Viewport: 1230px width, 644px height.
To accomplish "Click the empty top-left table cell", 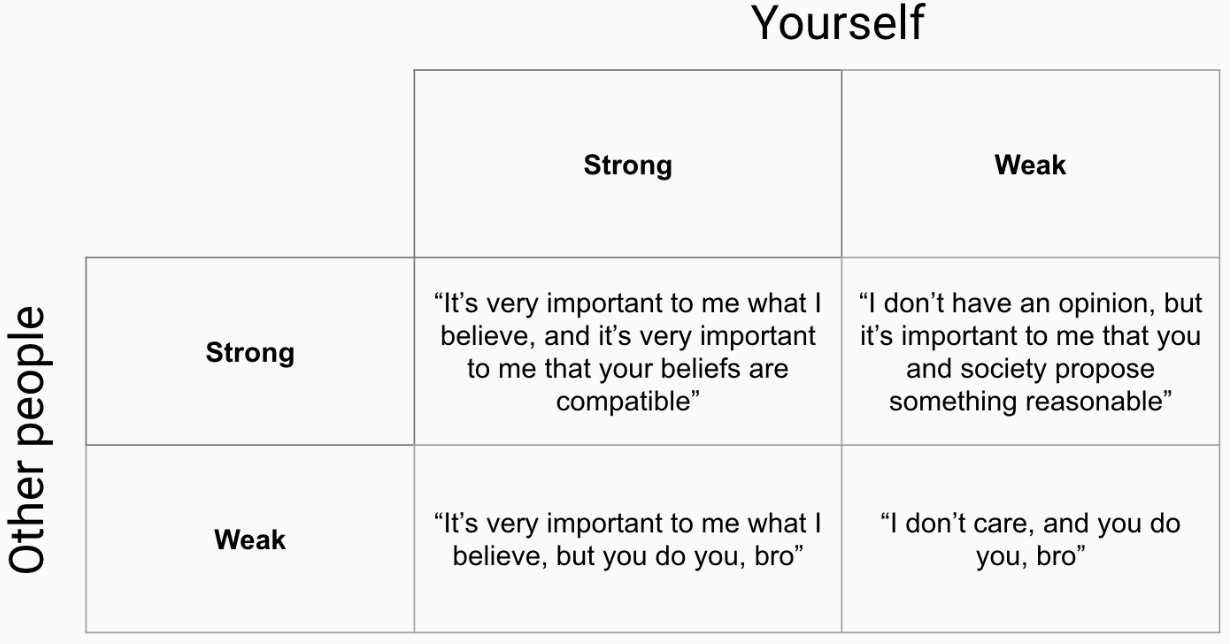I will [250, 165].
